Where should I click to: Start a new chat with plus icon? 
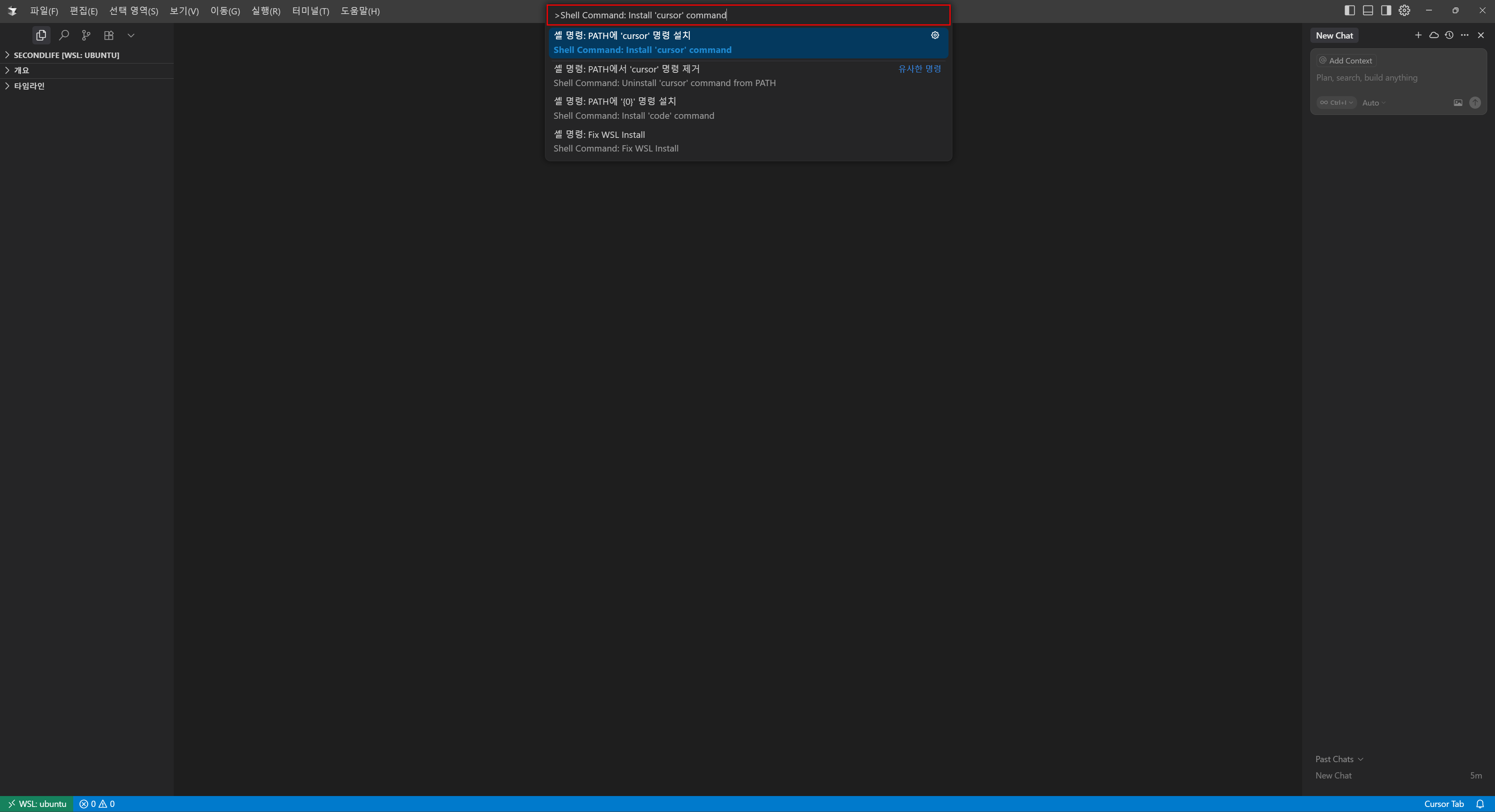(x=1418, y=35)
